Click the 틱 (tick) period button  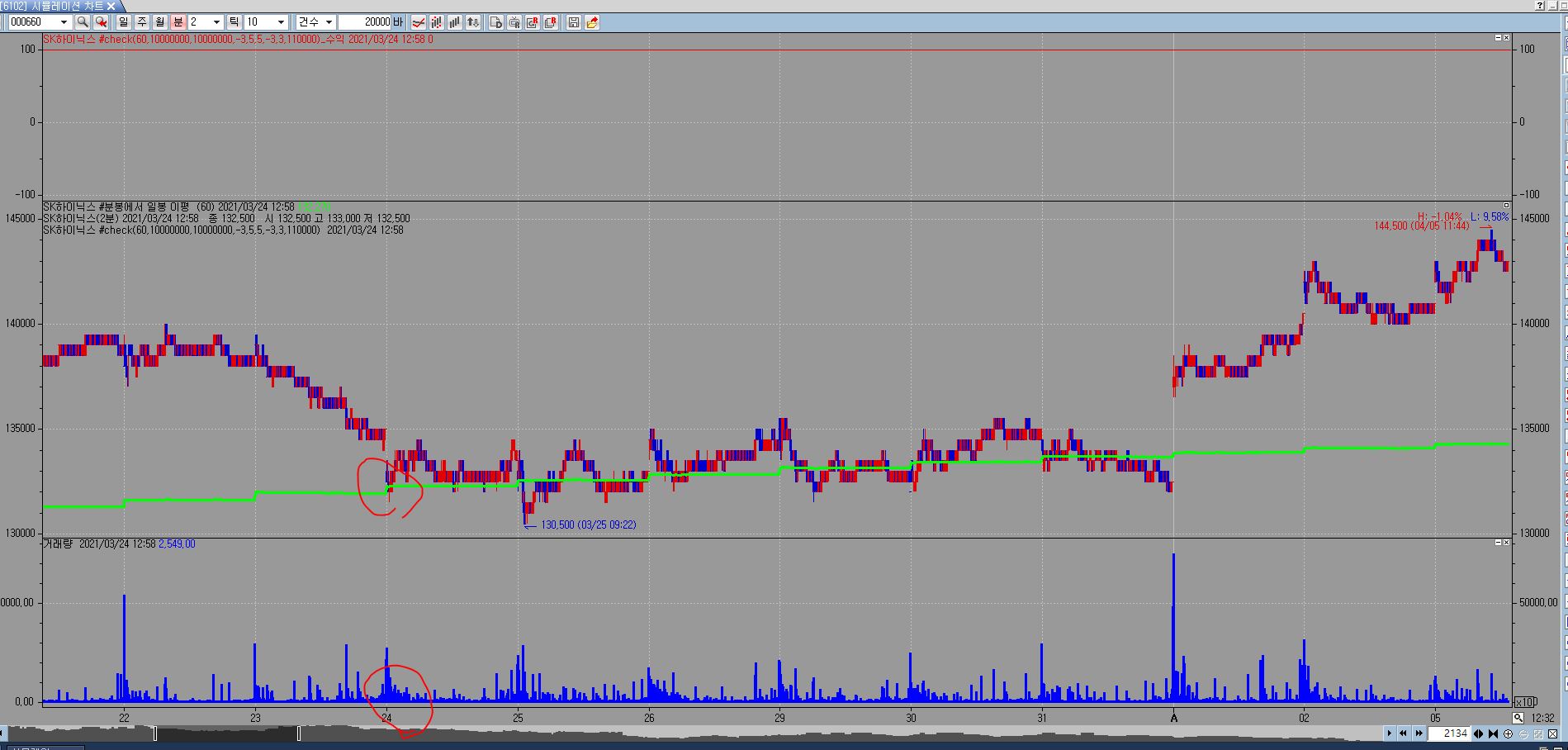click(x=234, y=22)
